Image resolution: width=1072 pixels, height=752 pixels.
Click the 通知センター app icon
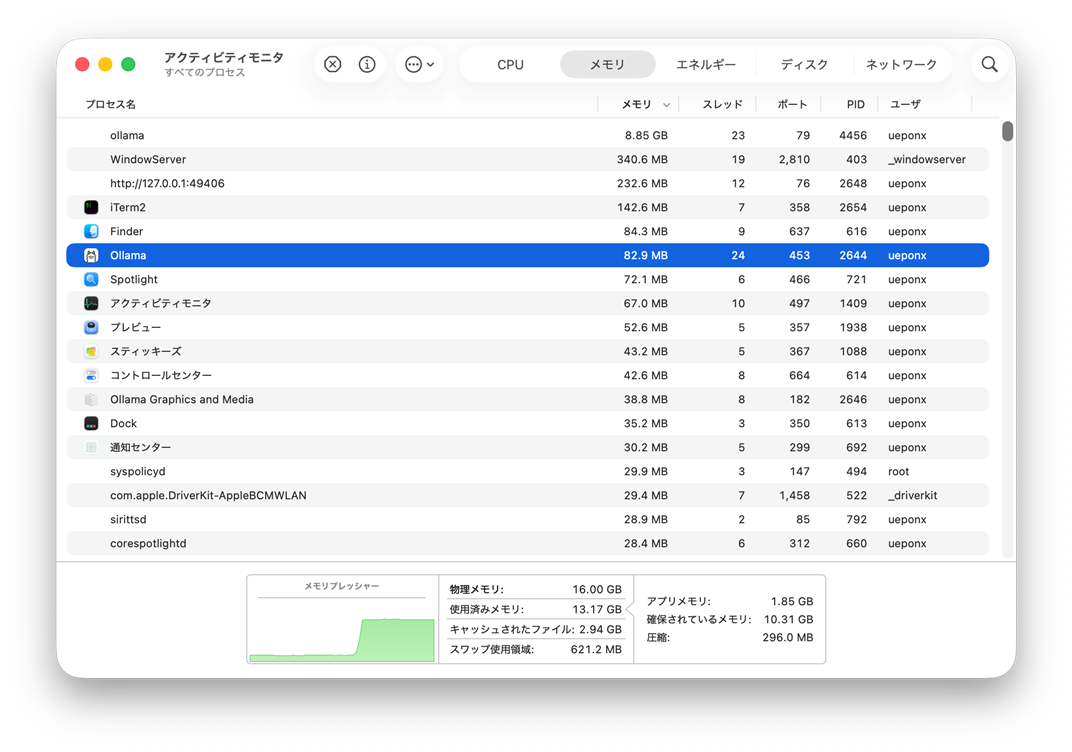pyautogui.click(x=91, y=447)
